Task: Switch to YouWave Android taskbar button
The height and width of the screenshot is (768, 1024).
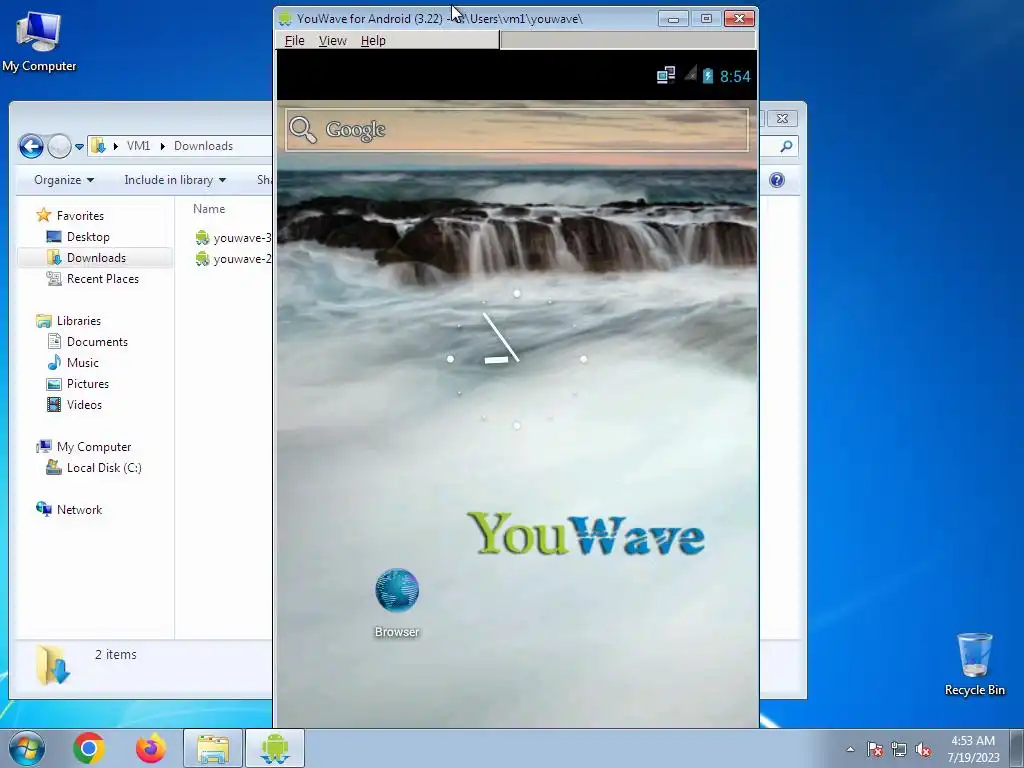Action: pyautogui.click(x=275, y=748)
